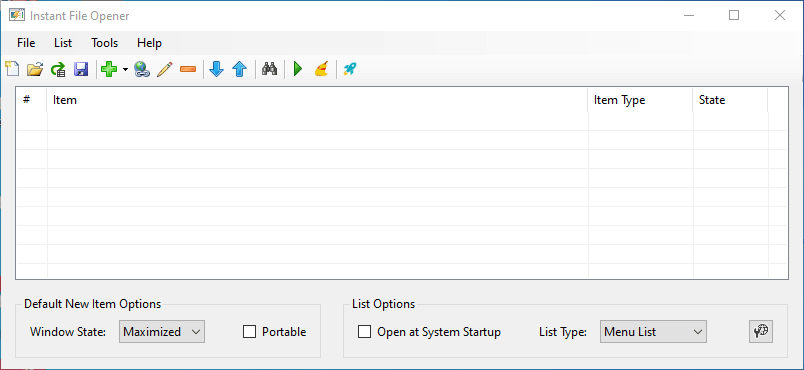
Task: Move the item down with the blue down arrow
Action: 217,69
